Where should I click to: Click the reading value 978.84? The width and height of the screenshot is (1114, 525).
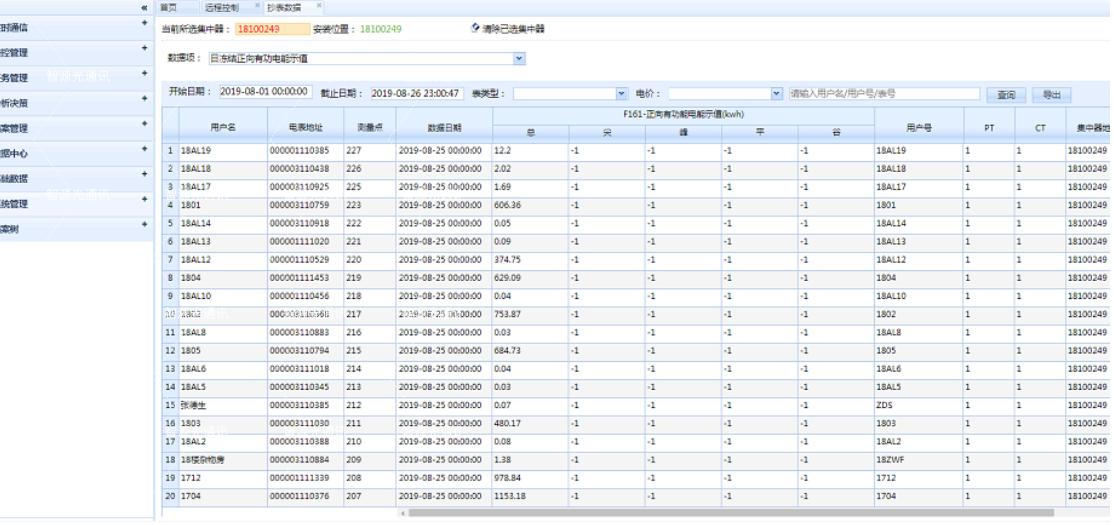507,478
